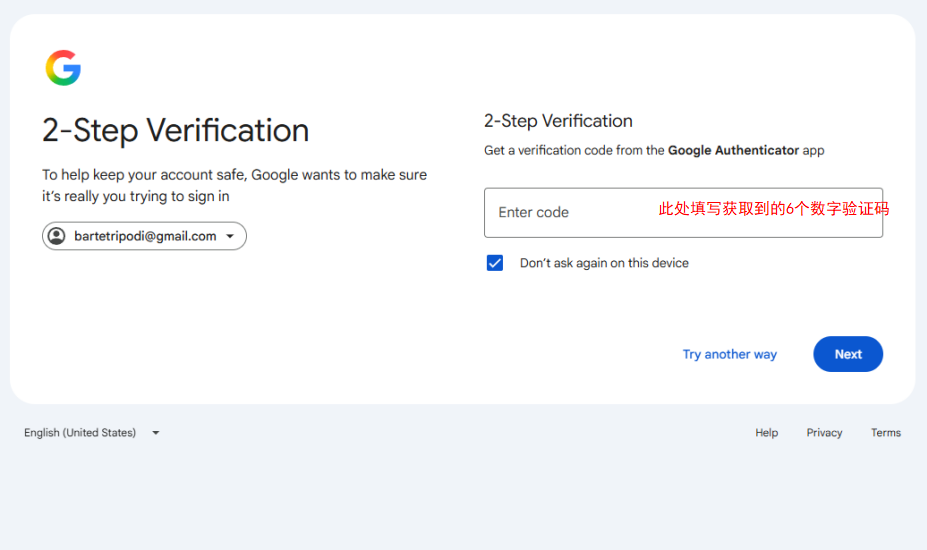This screenshot has width=927, height=550.
Task: Open the Terms link in footer
Action: 886,433
